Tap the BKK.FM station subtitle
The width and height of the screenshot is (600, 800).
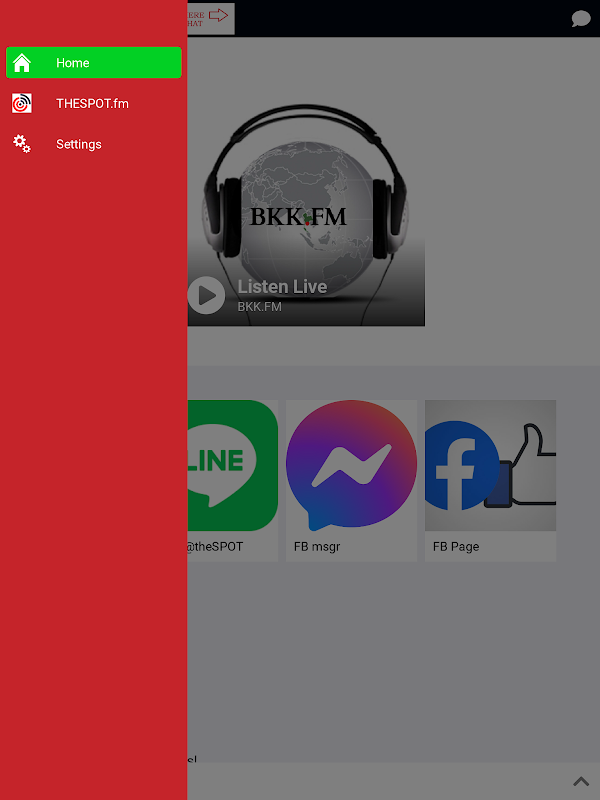pos(260,307)
